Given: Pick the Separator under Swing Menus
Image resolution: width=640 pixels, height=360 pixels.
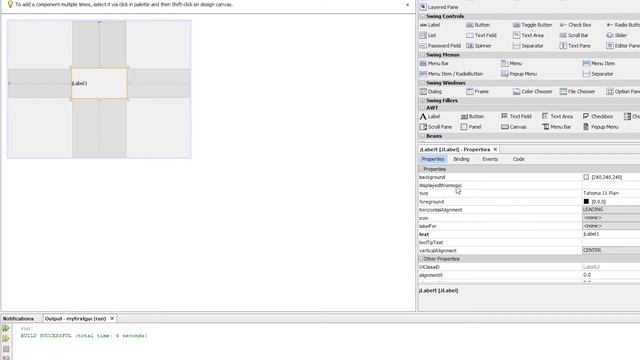Looking at the screenshot, I should (598, 74).
